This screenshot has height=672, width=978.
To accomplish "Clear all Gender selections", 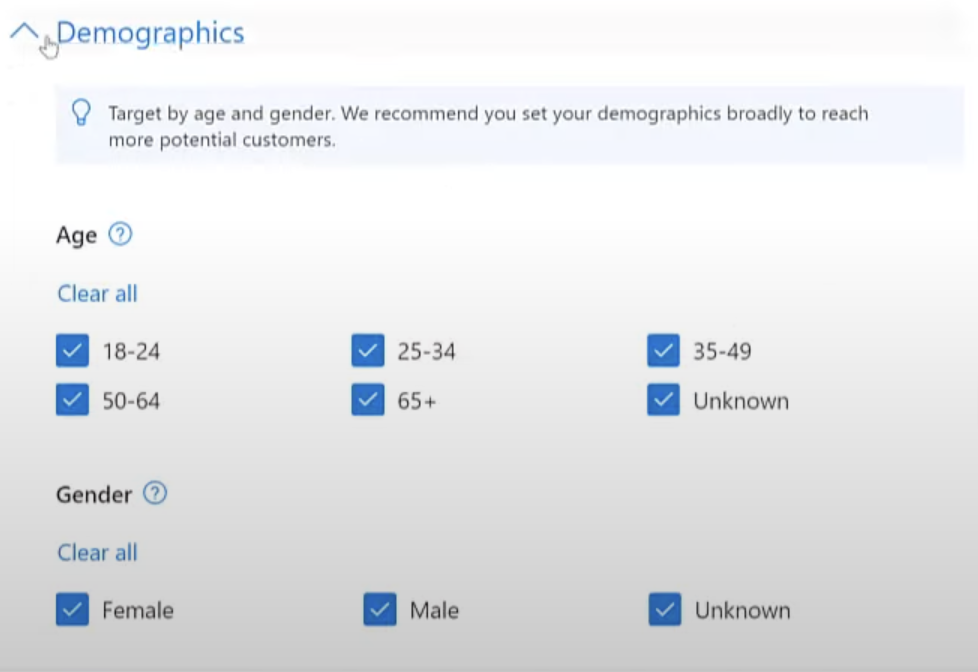I will pos(97,552).
